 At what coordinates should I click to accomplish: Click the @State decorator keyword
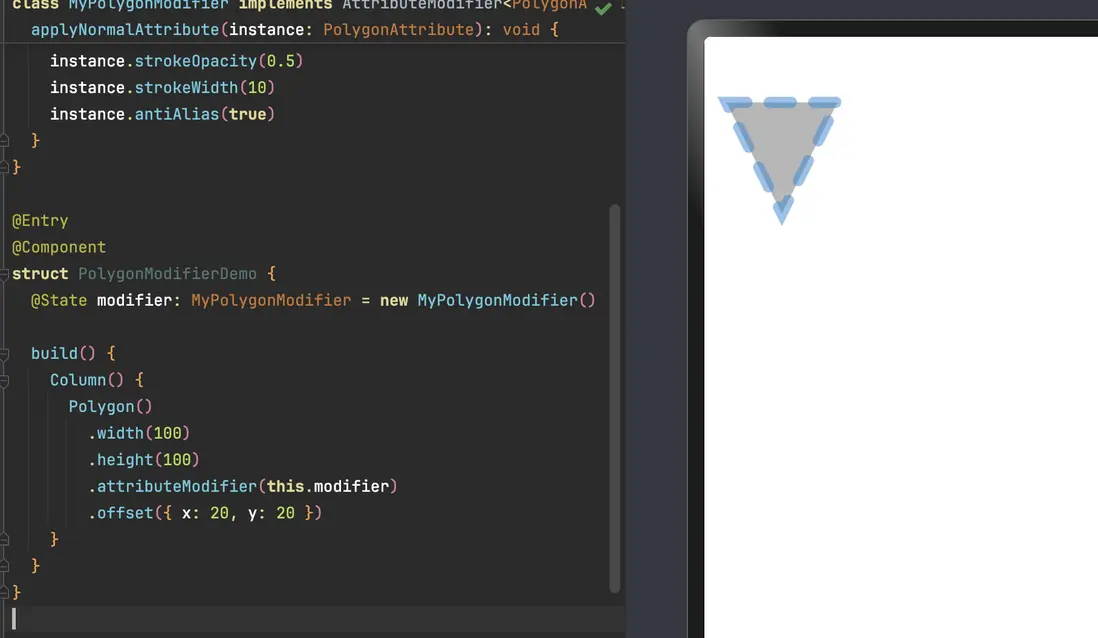[59, 300]
